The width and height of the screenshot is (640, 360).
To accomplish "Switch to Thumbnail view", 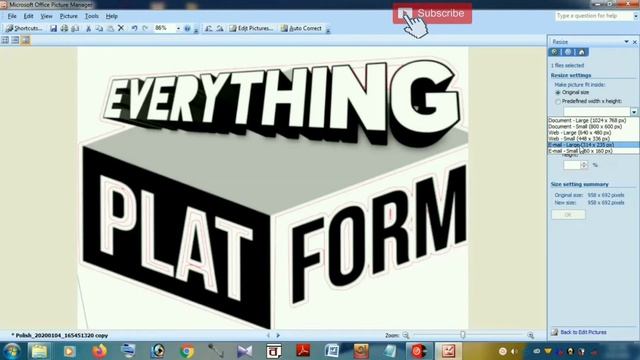I will (x=5, y=40).
